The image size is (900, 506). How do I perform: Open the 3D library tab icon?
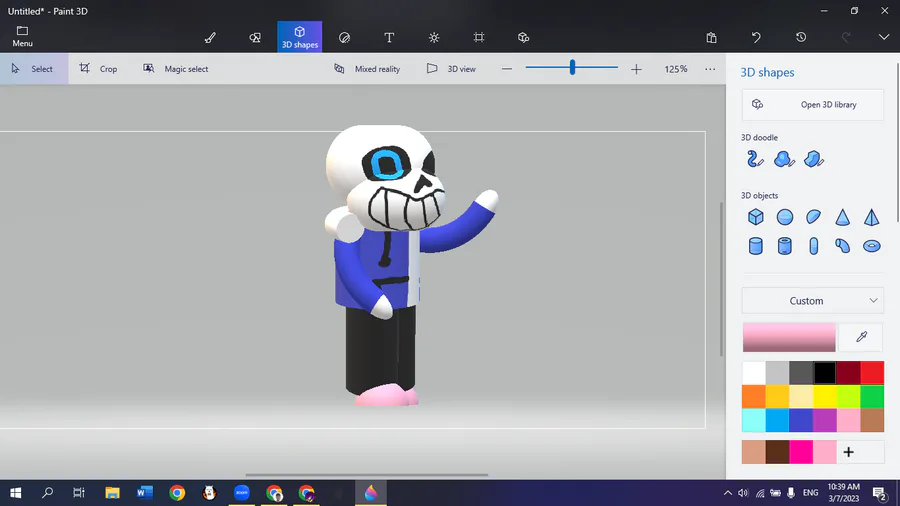(x=523, y=37)
